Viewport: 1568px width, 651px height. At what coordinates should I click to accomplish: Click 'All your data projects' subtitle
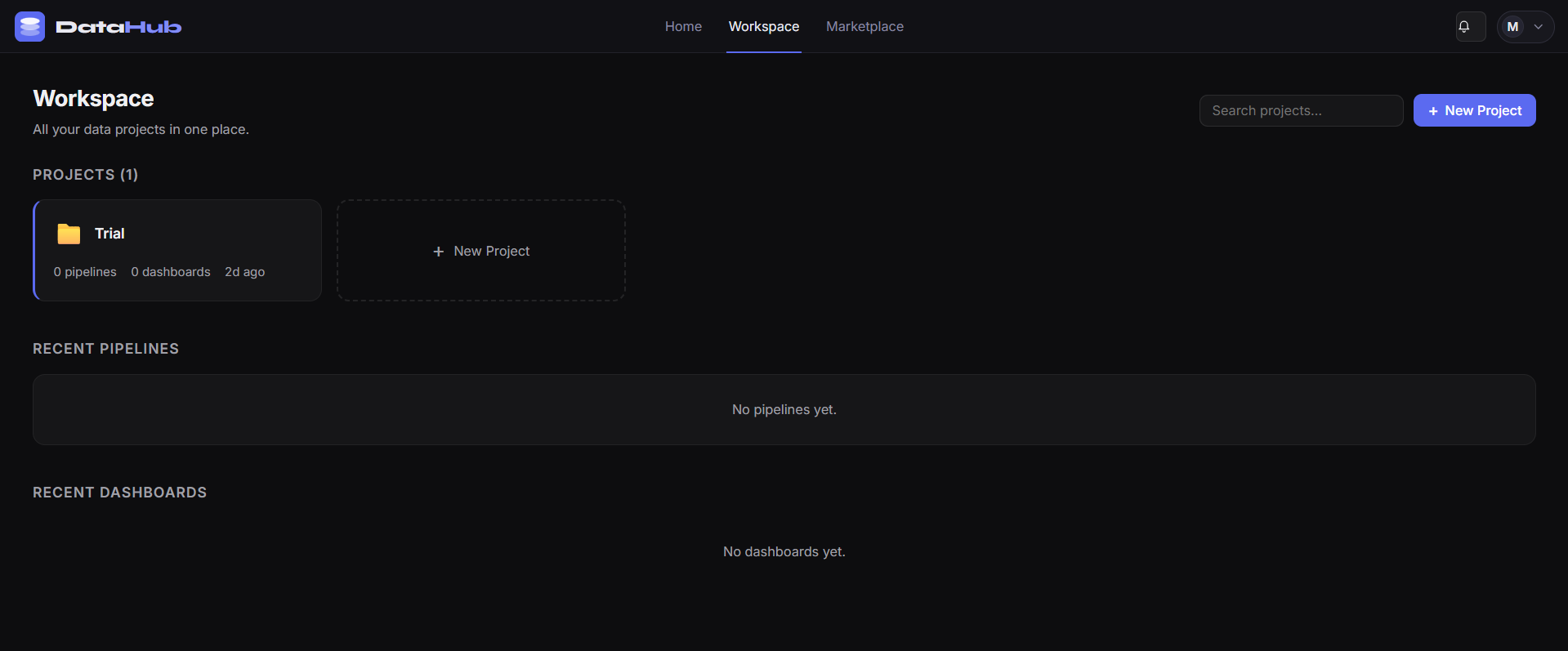[x=141, y=129]
